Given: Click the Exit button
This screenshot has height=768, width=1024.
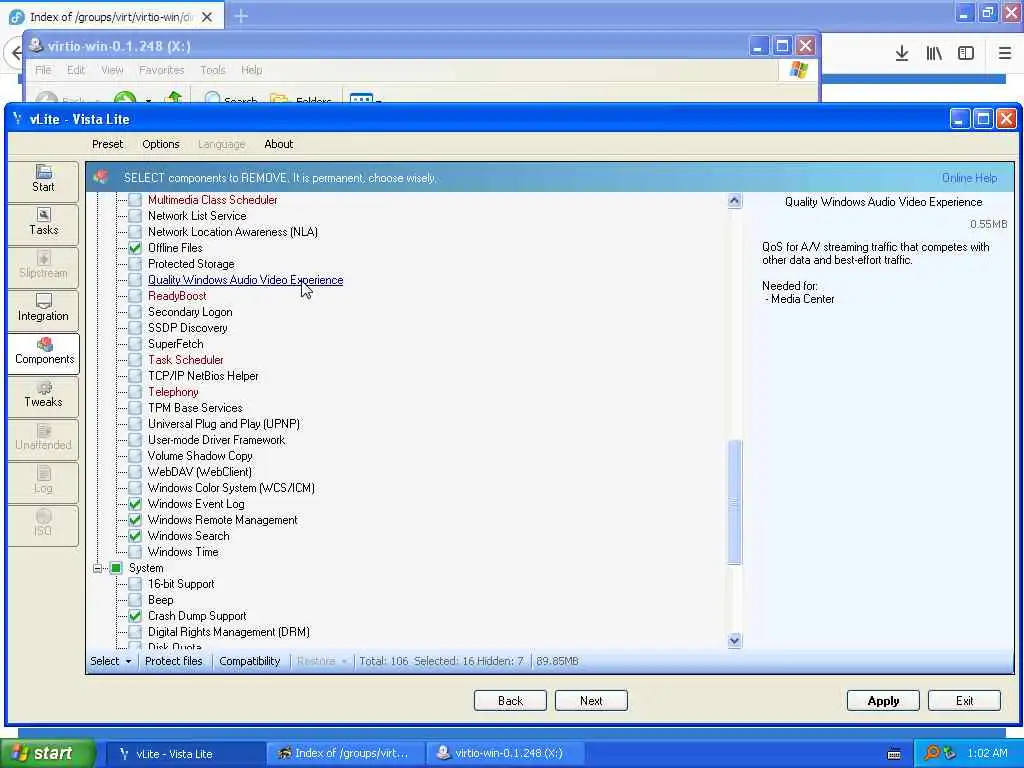Looking at the screenshot, I should (964, 701).
